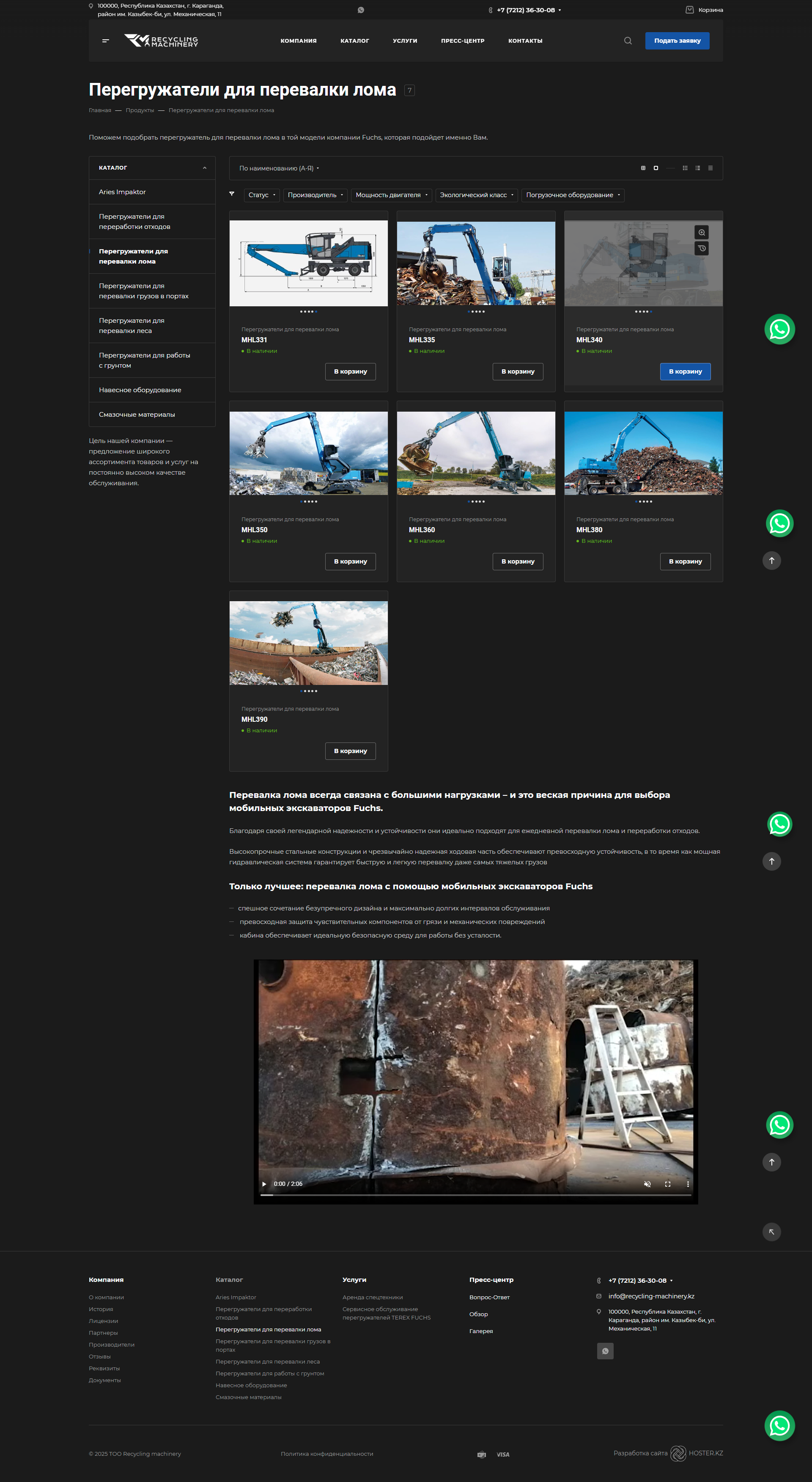812x1482 pixels.
Task: Click footer email info@recycling-machinery.kz
Action: (x=651, y=1296)
